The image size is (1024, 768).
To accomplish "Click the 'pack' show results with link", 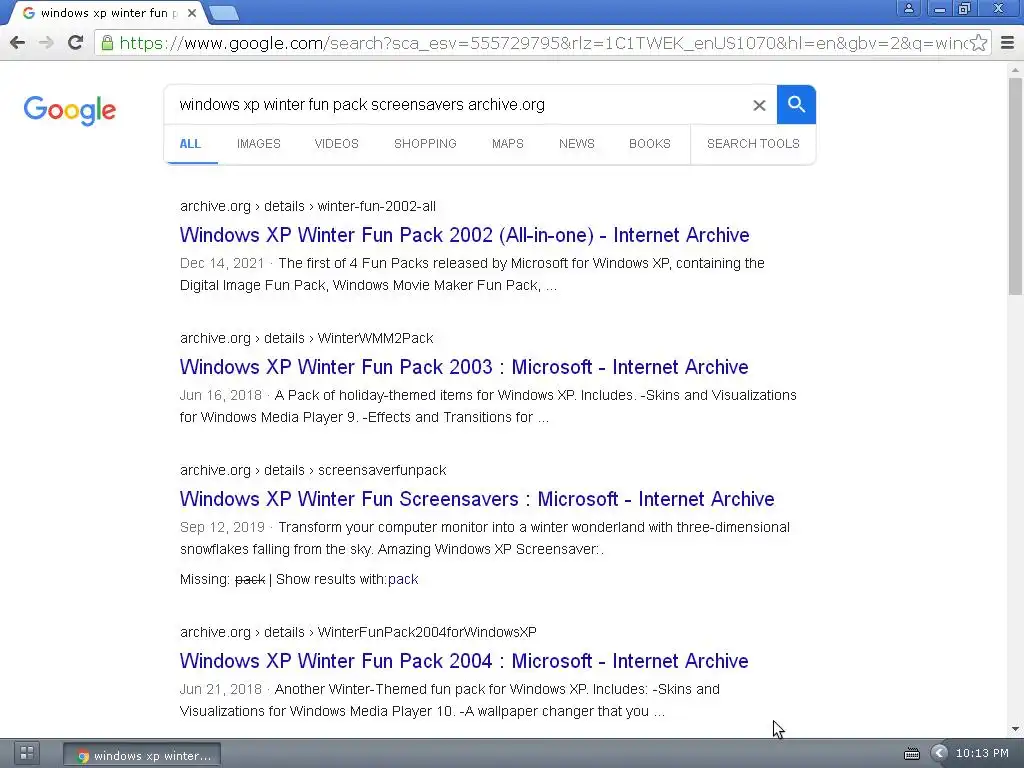I will [x=403, y=579].
